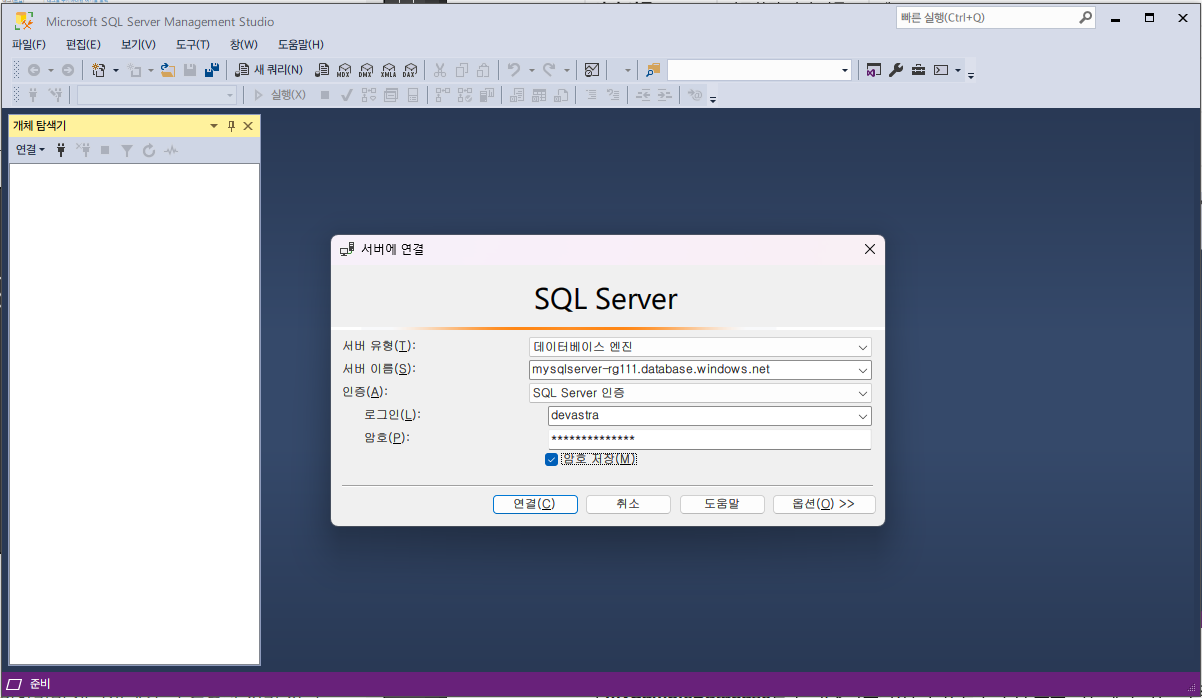1202x698 pixels.
Task: Click the 취소 cancel button
Action: click(628, 504)
